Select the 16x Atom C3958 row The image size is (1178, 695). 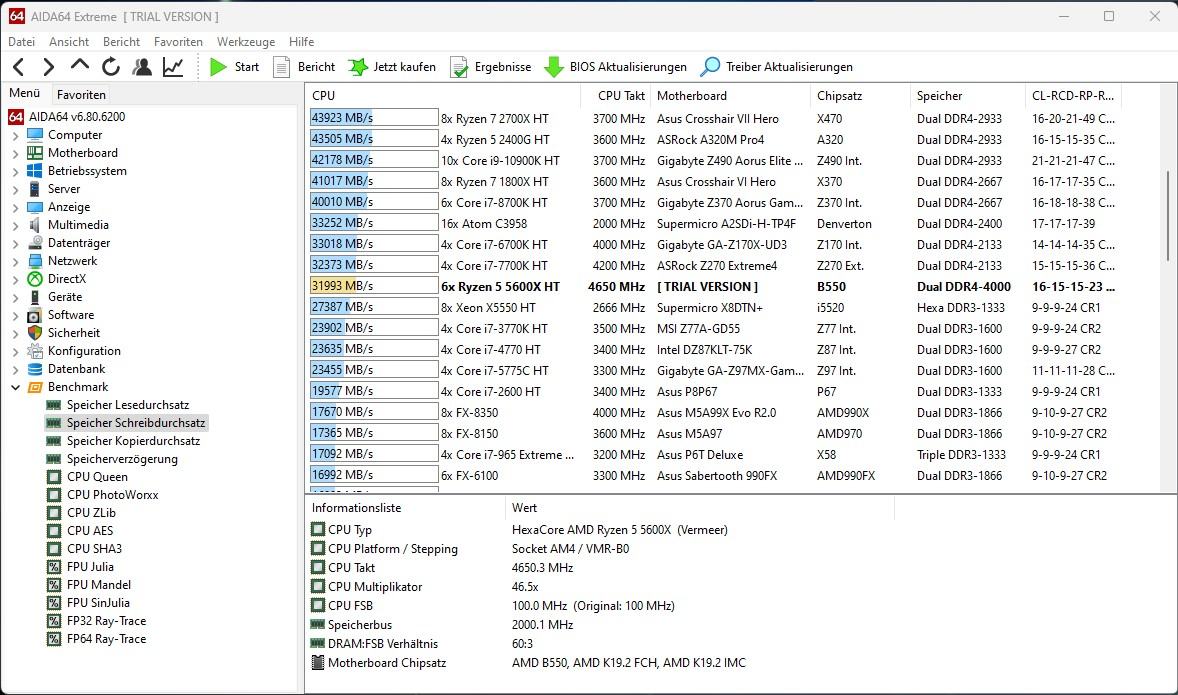714,224
